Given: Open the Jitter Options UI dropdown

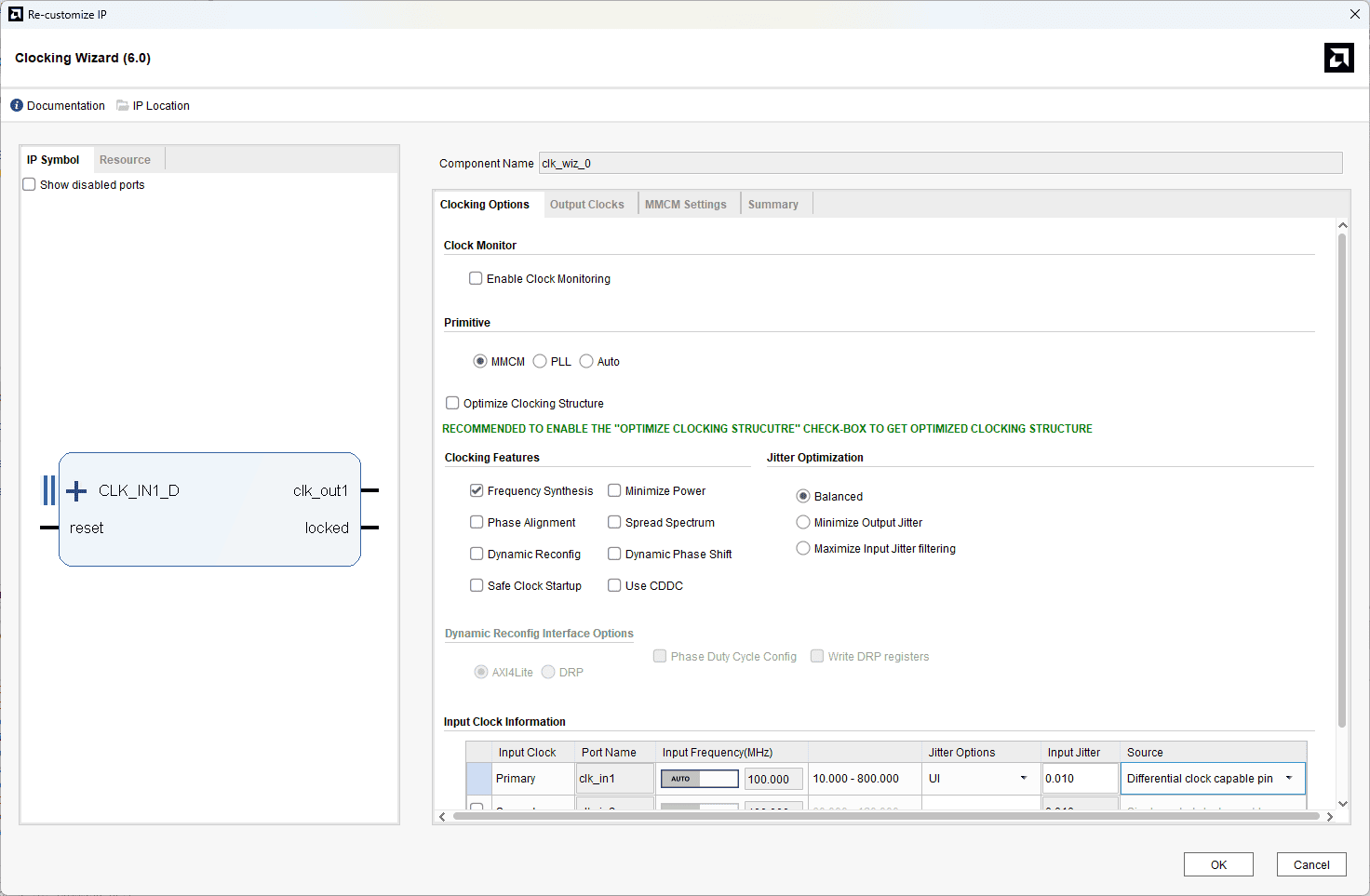Looking at the screenshot, I should pyautogui.click(x=1023, y=779).
